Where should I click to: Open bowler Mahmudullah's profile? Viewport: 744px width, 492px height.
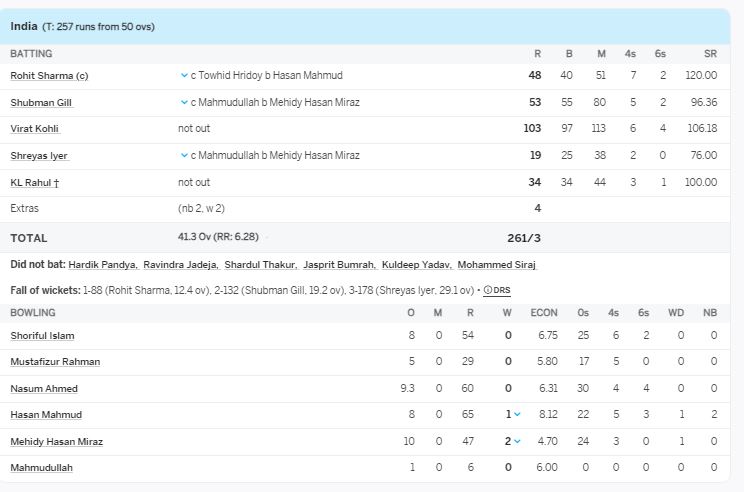pos(41,467)
